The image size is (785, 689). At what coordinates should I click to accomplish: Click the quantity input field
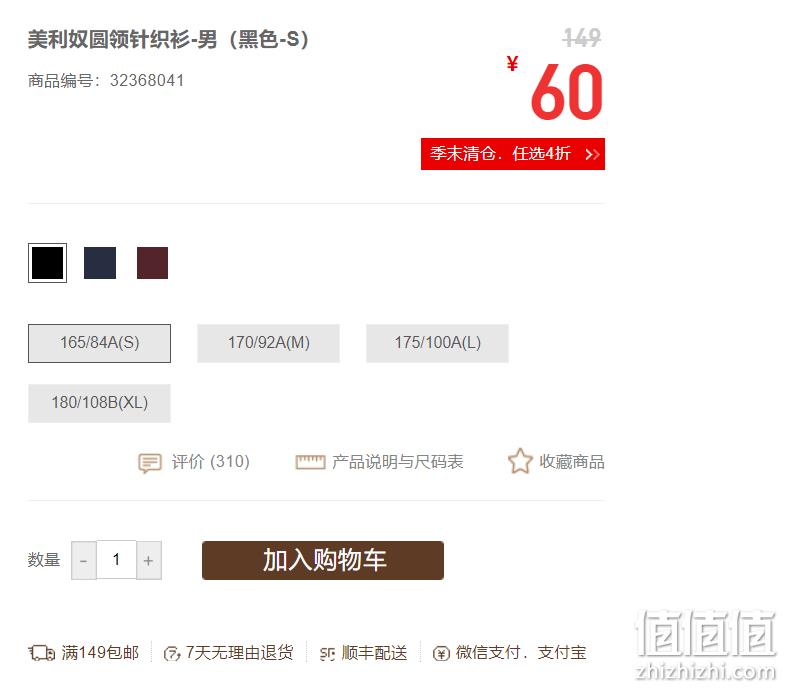point(116,560)
